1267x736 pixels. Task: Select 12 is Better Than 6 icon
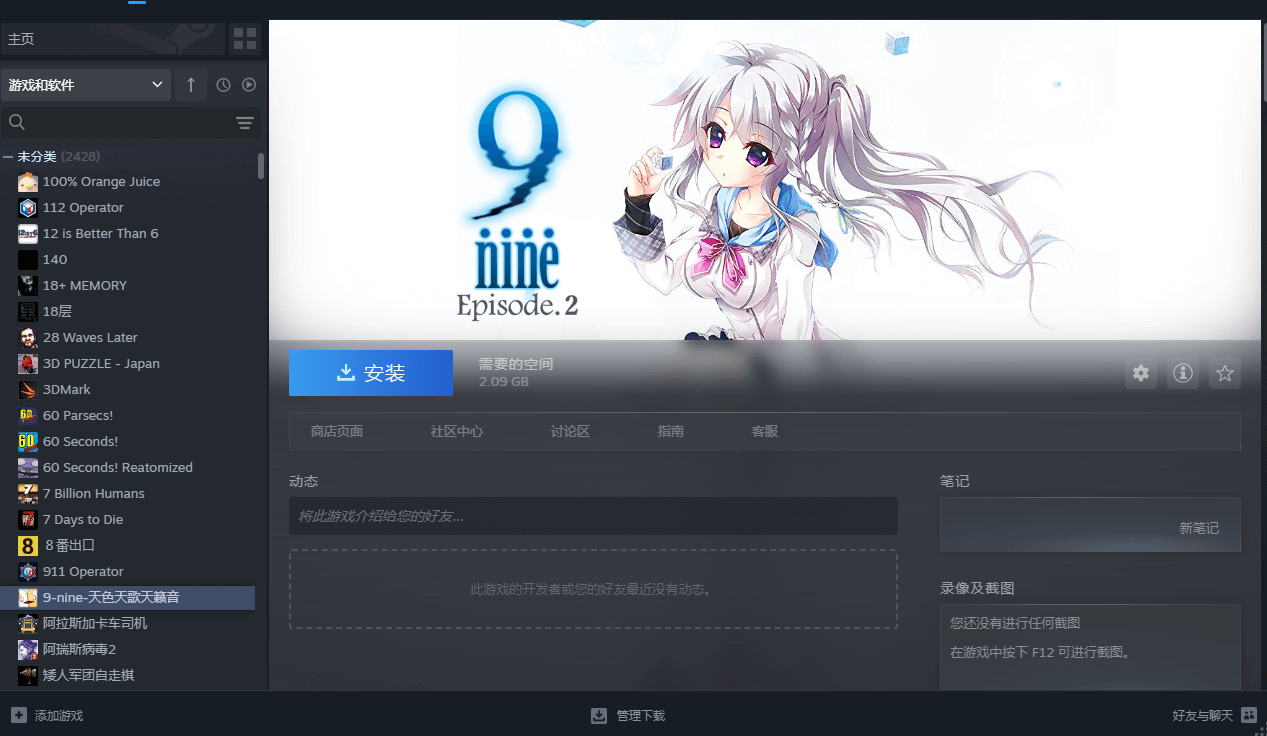(x=28, y=234)
